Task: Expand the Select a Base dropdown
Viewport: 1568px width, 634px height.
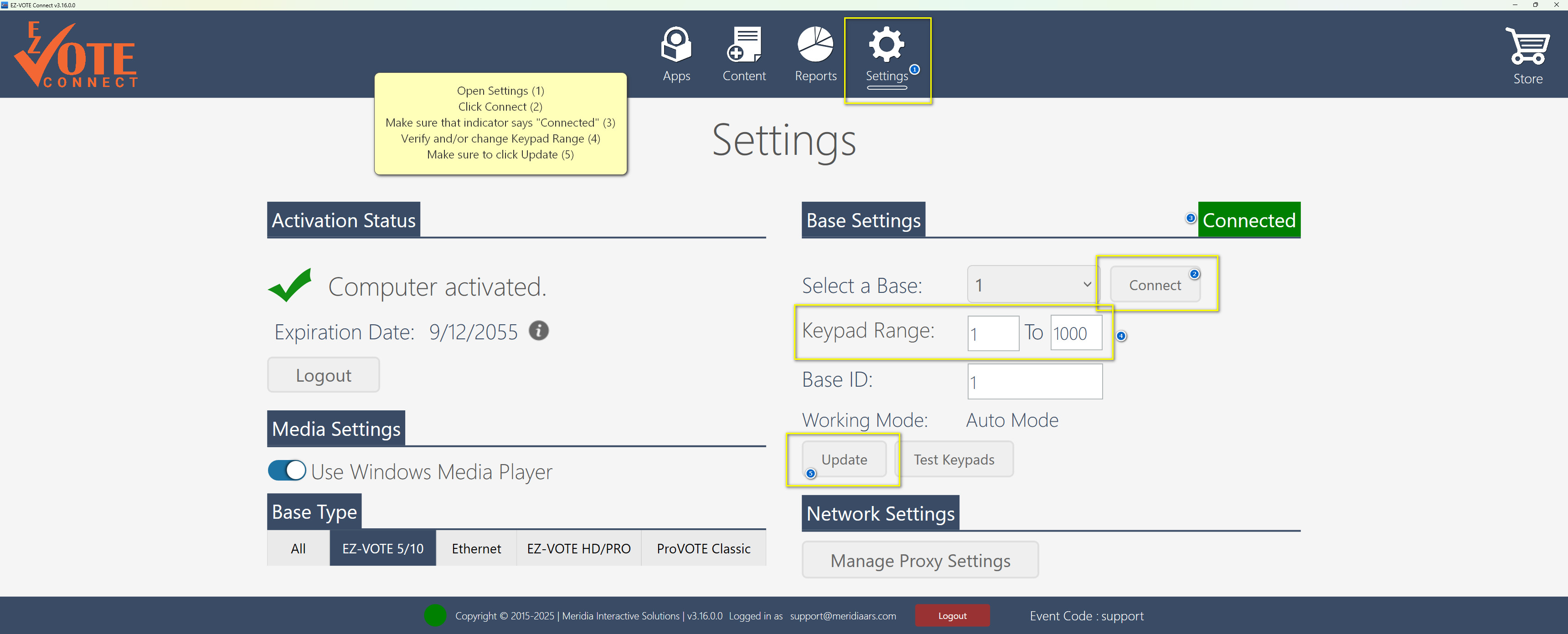Action: tap(1033, 284)
